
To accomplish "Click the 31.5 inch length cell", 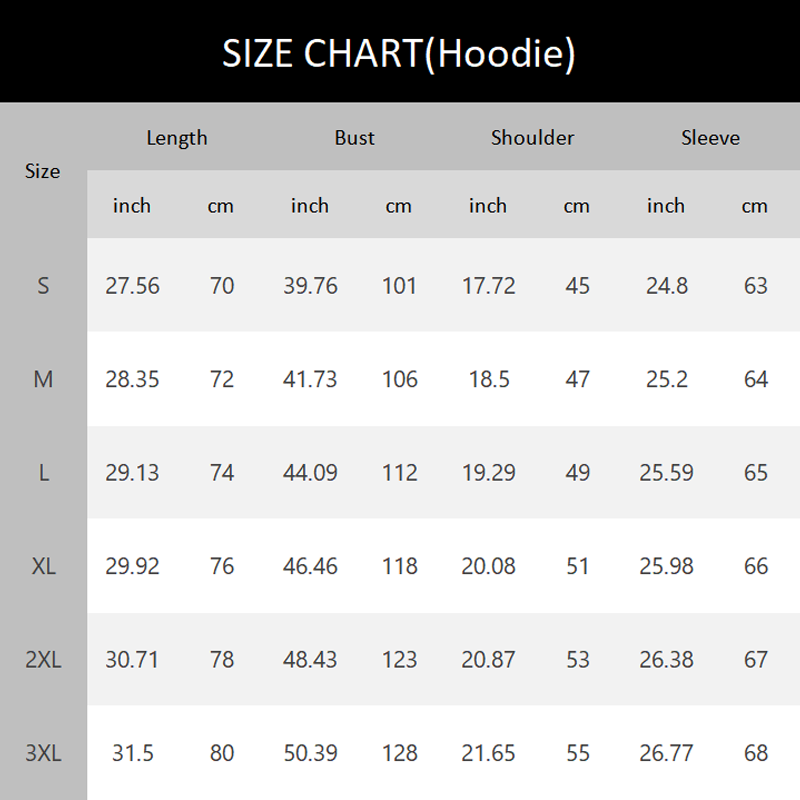I will (x=132, y=753).
